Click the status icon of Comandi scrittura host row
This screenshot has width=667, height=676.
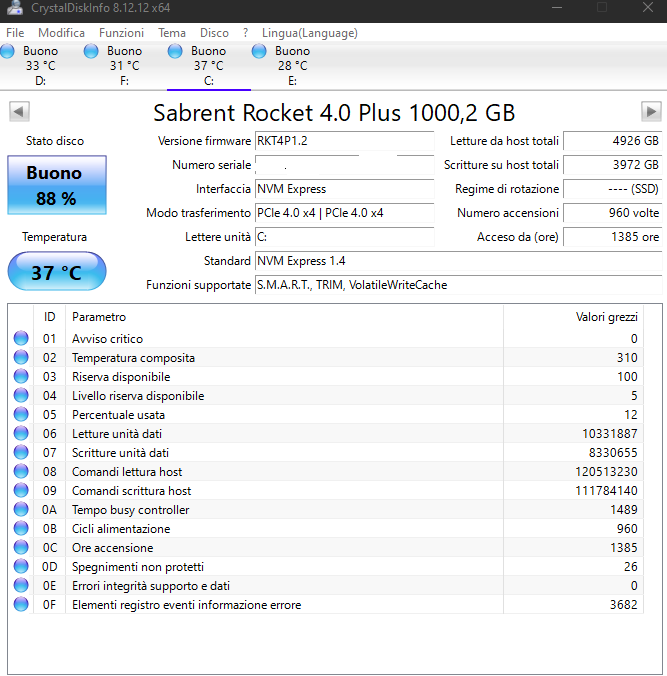click(21, 490)
